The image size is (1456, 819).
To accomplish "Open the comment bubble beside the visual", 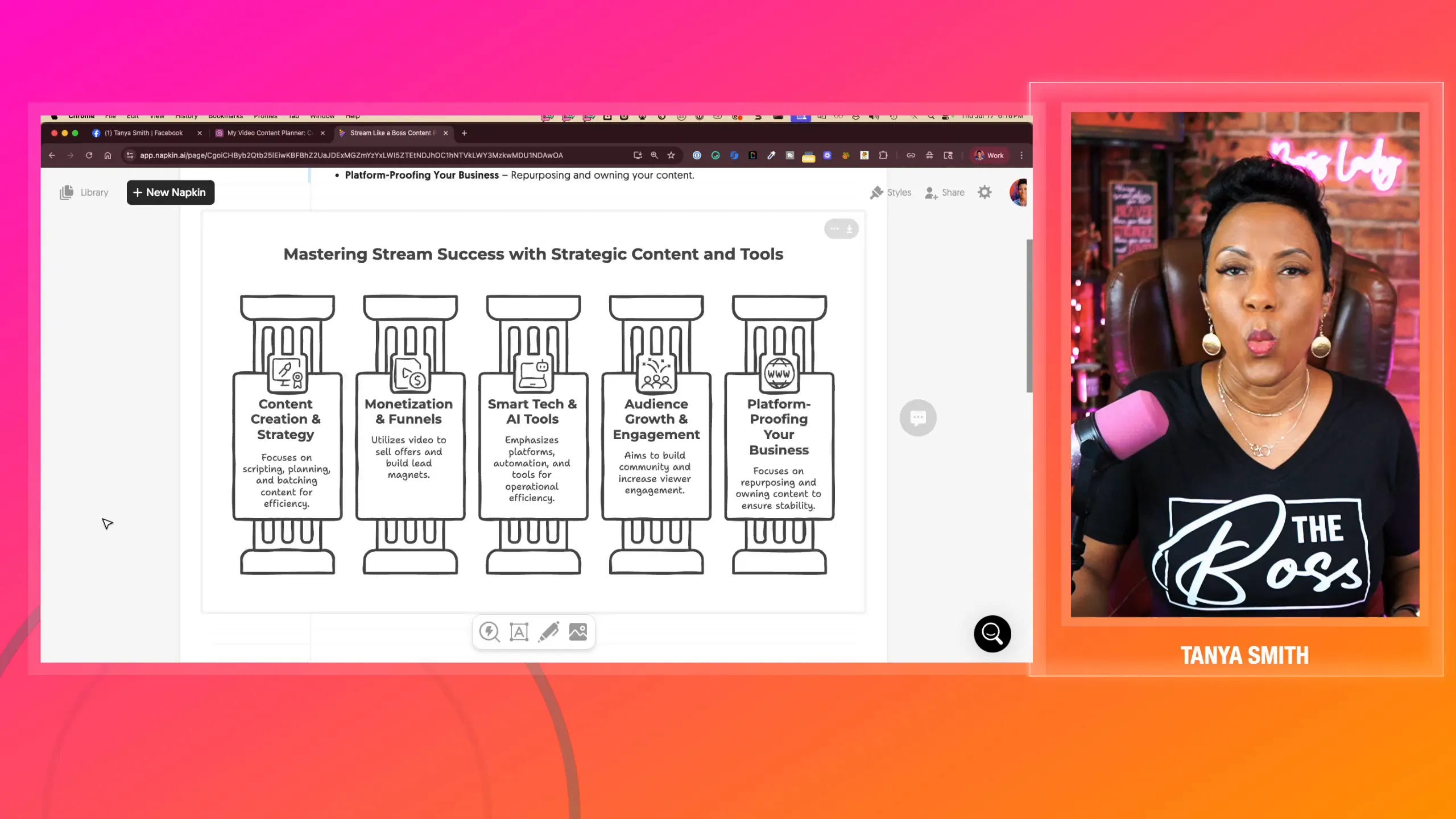I will click(x=918, y=418).
